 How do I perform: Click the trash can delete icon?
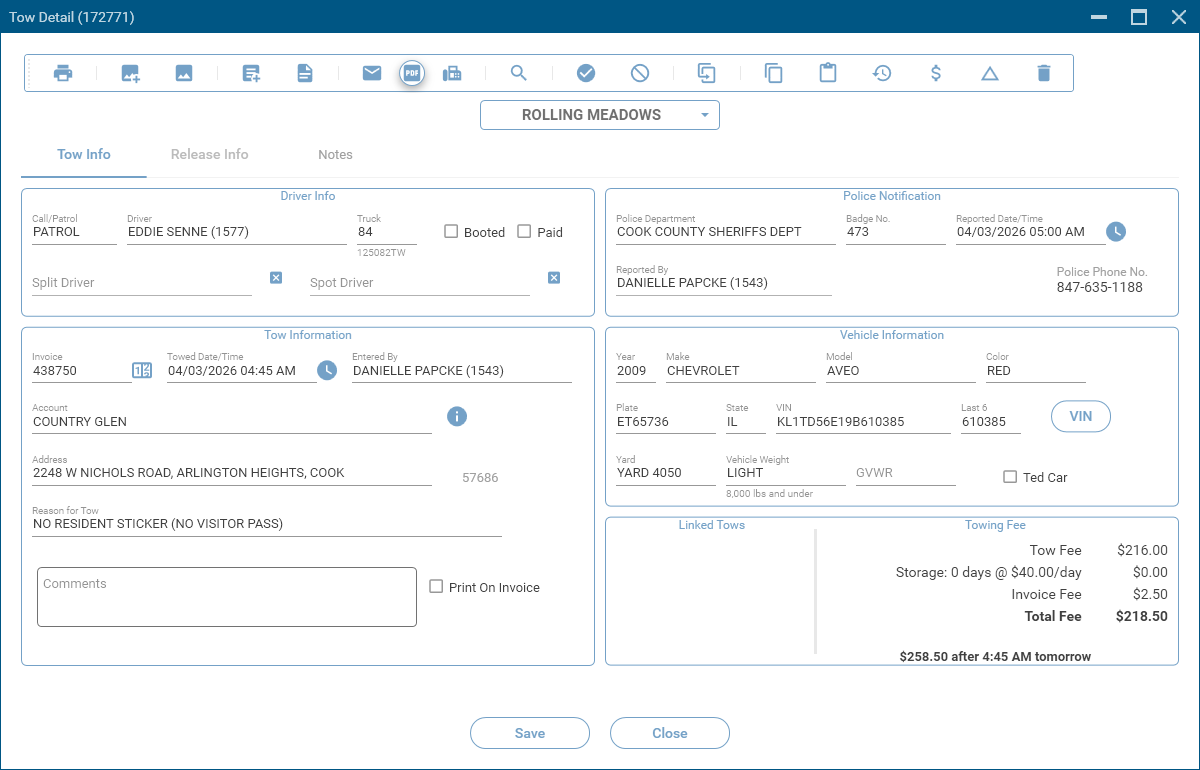point(1044,73)
